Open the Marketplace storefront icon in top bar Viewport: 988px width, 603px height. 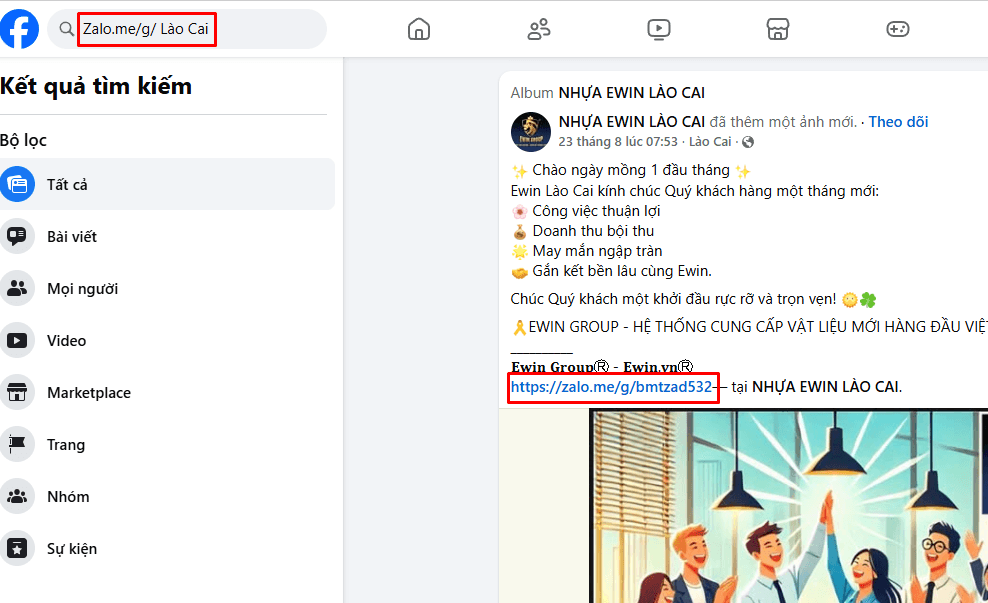[778, 29]
